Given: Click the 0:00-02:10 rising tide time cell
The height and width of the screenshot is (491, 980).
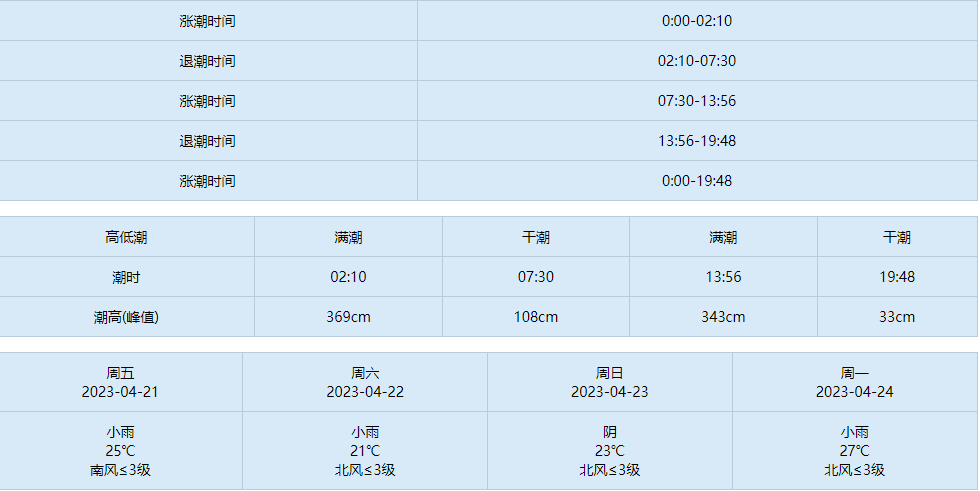Looking at the screenshot, I should [x=697, y=21].
